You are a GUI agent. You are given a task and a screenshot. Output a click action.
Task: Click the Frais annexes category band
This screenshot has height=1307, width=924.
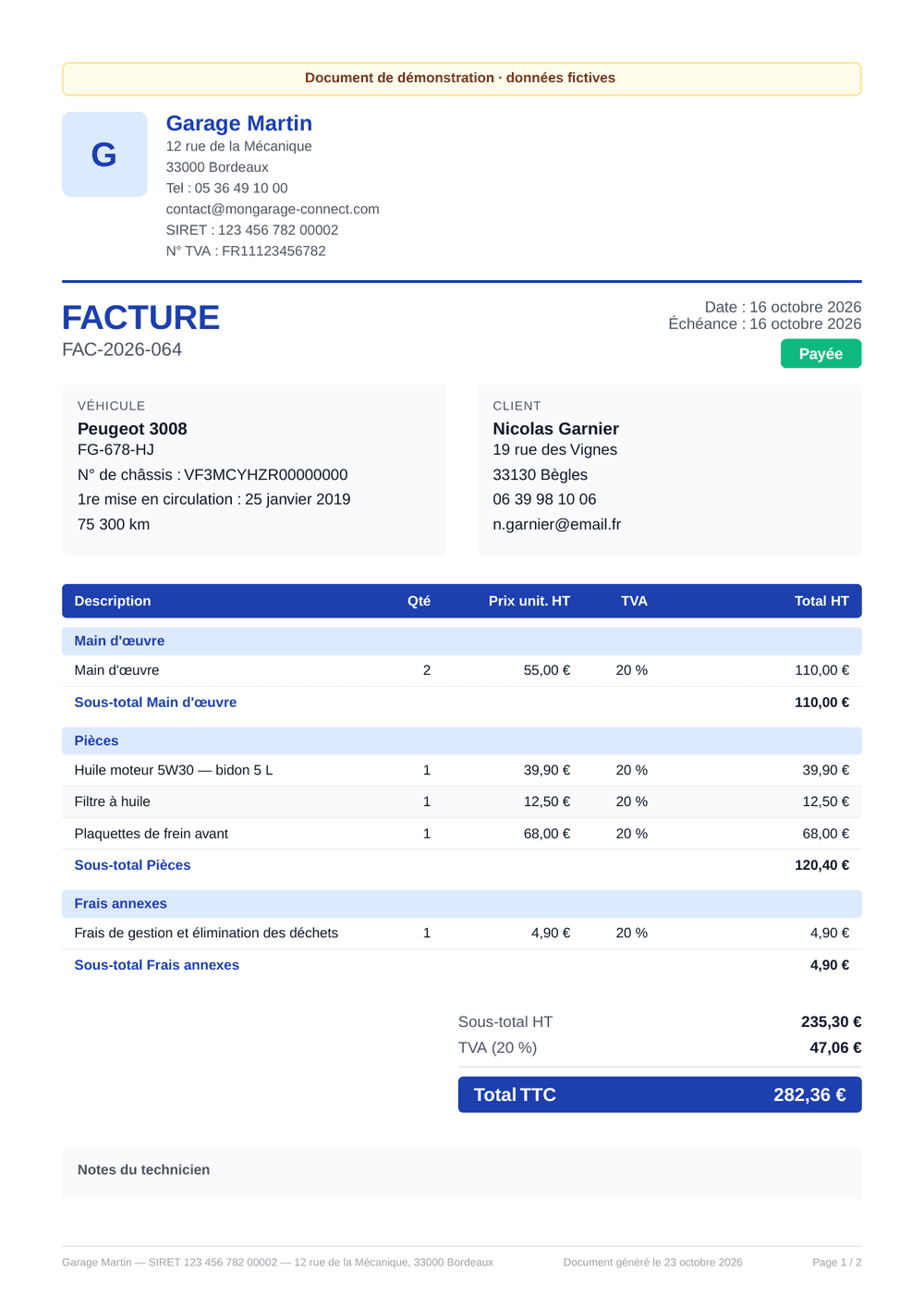(462, 904)
